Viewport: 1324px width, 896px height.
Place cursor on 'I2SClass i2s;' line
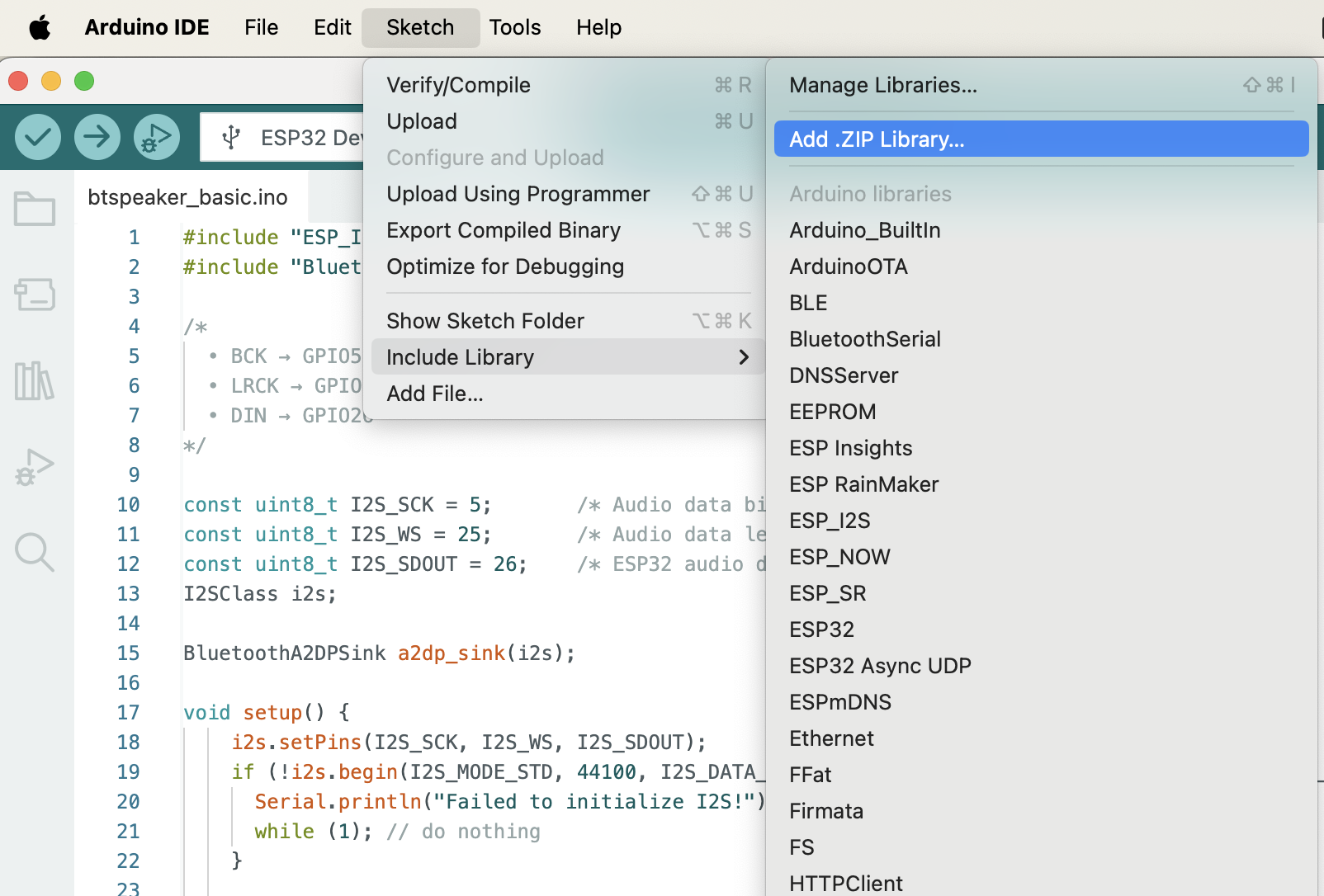[260, 594]
